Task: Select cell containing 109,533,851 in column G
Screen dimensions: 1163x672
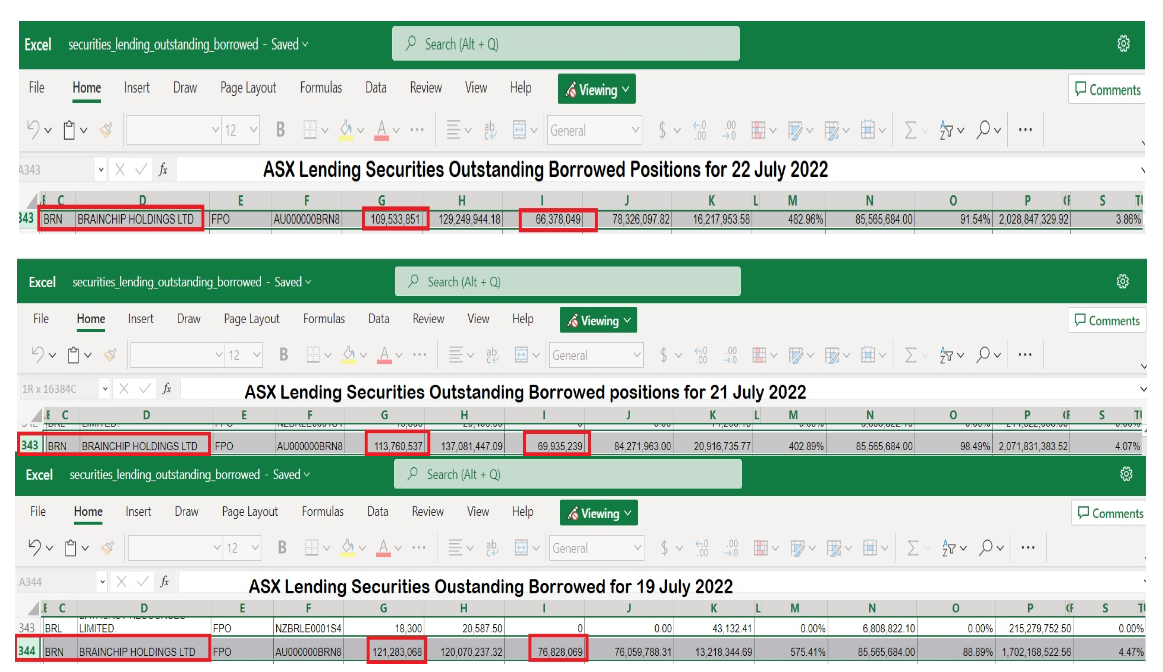Action: click(x=395, y=219)
